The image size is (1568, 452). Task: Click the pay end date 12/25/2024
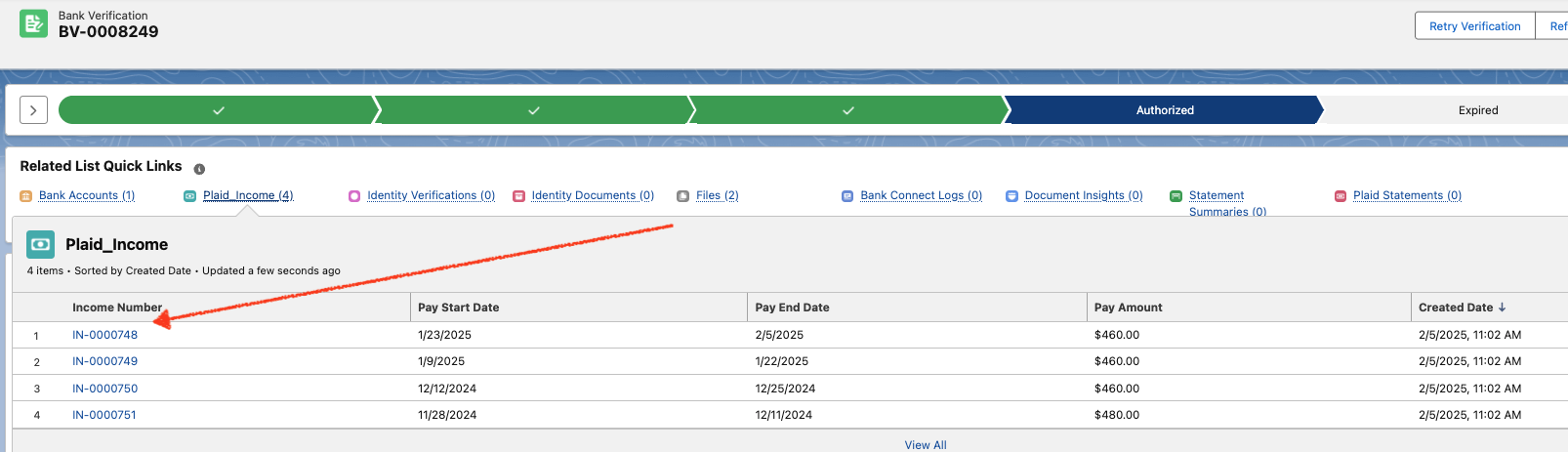(x=785, y=389)
